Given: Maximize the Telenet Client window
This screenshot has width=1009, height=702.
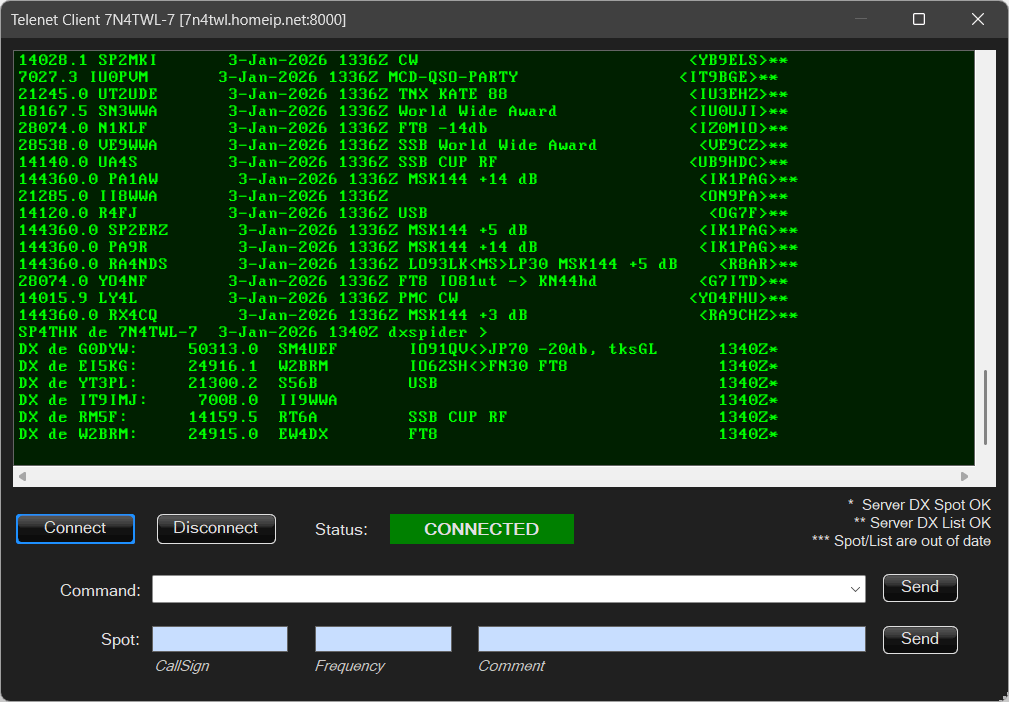Looking at the screenshot, I should [x=919, y=20].
